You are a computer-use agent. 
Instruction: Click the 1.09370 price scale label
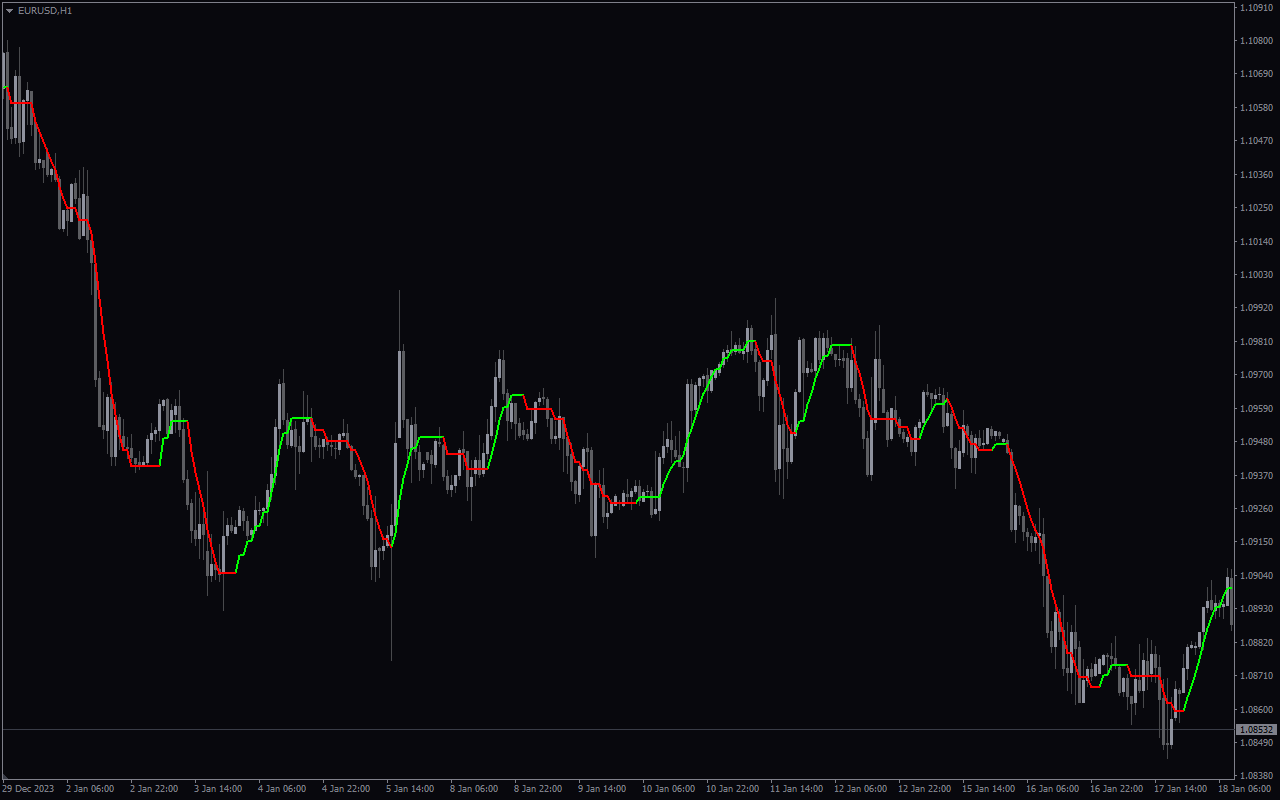point(1256,475)
